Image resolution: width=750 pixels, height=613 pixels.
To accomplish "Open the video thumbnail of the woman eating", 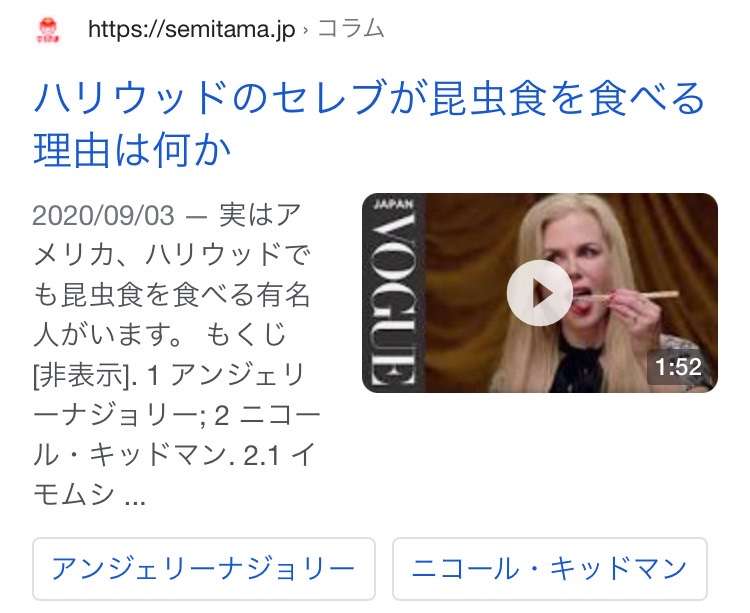I will (540, 293).
